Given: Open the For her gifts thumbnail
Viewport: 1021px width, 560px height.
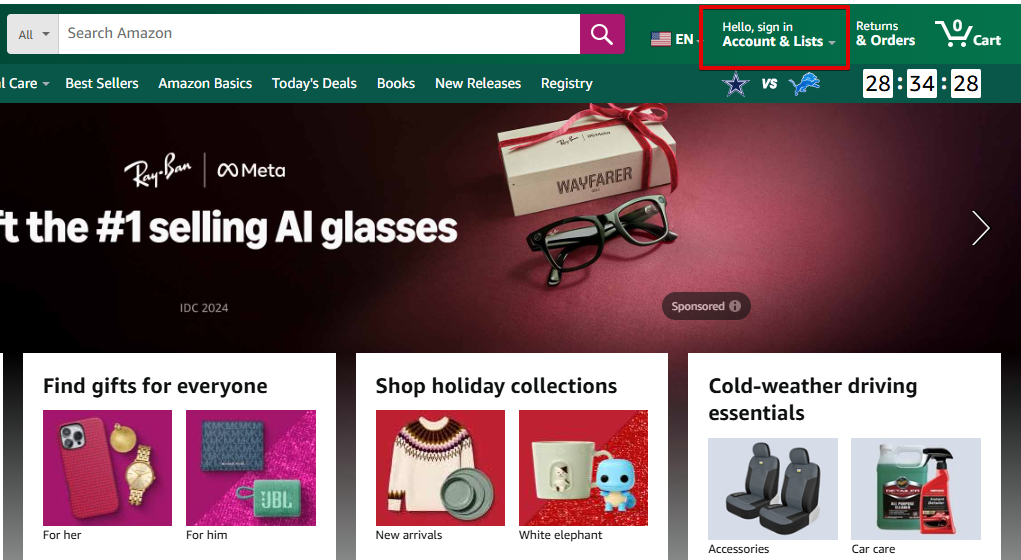Looking at the screenshot, I should [107, 468].
